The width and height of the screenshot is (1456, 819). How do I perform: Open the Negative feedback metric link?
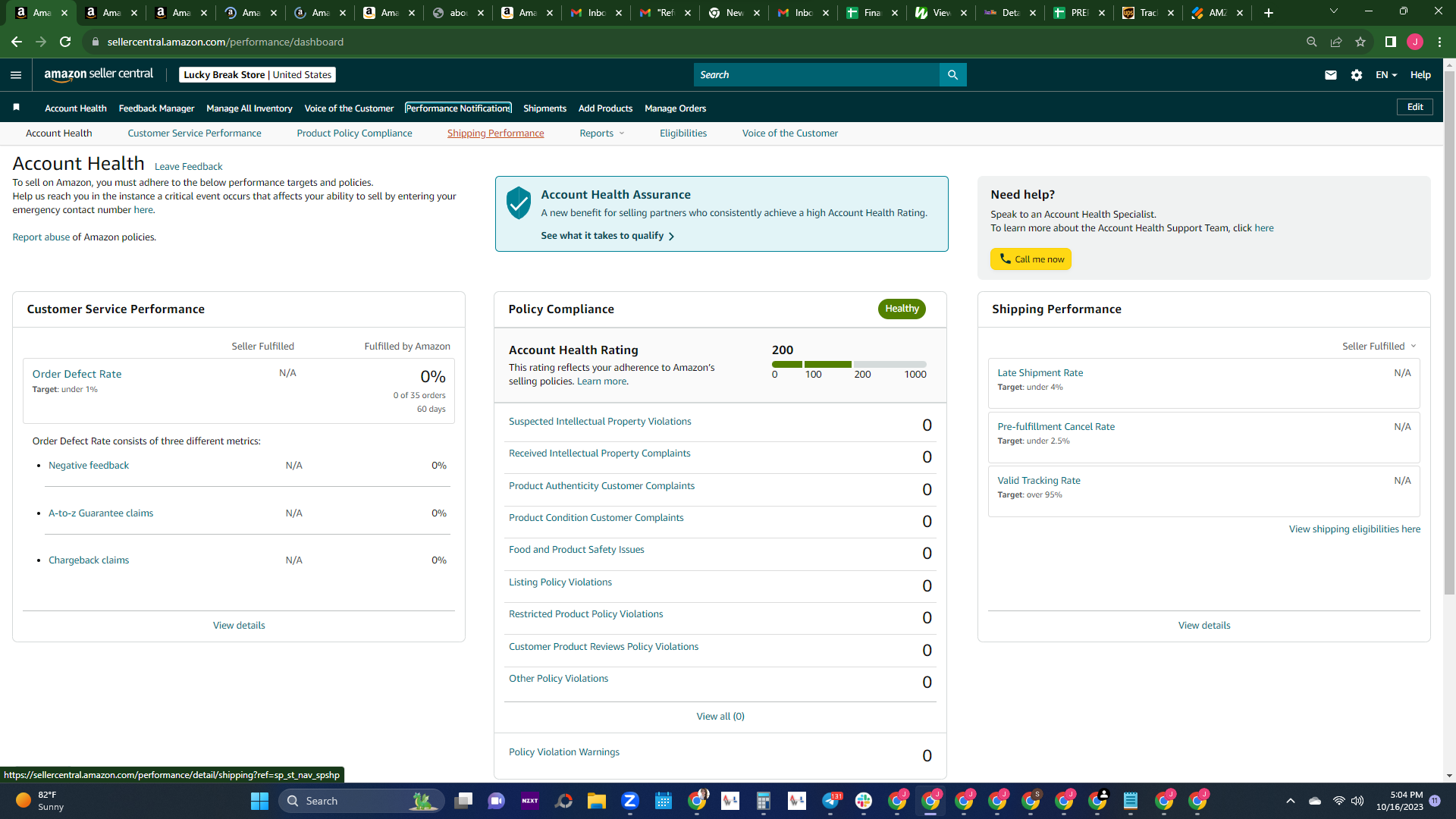(x=89, y=466)
